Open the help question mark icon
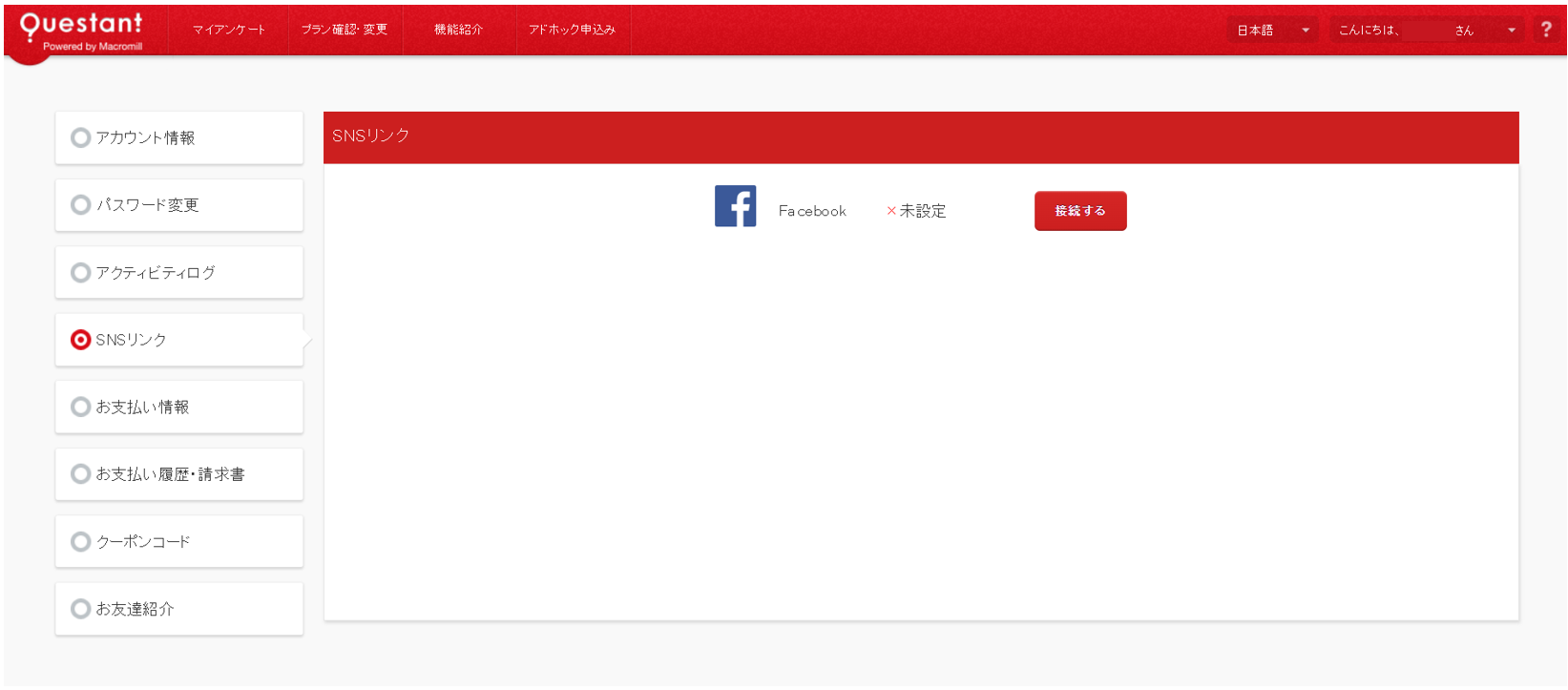Image resolution: width=1568 pixels, height=690 pixels. (1546, 30)
